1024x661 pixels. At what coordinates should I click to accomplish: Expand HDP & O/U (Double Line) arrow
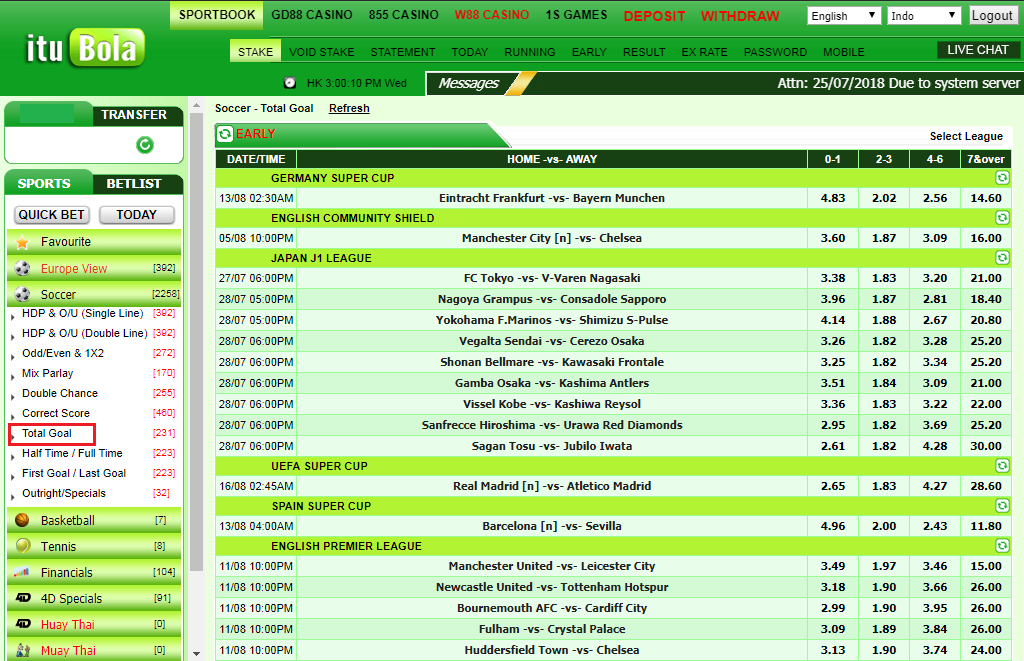(x=13, y=336)
